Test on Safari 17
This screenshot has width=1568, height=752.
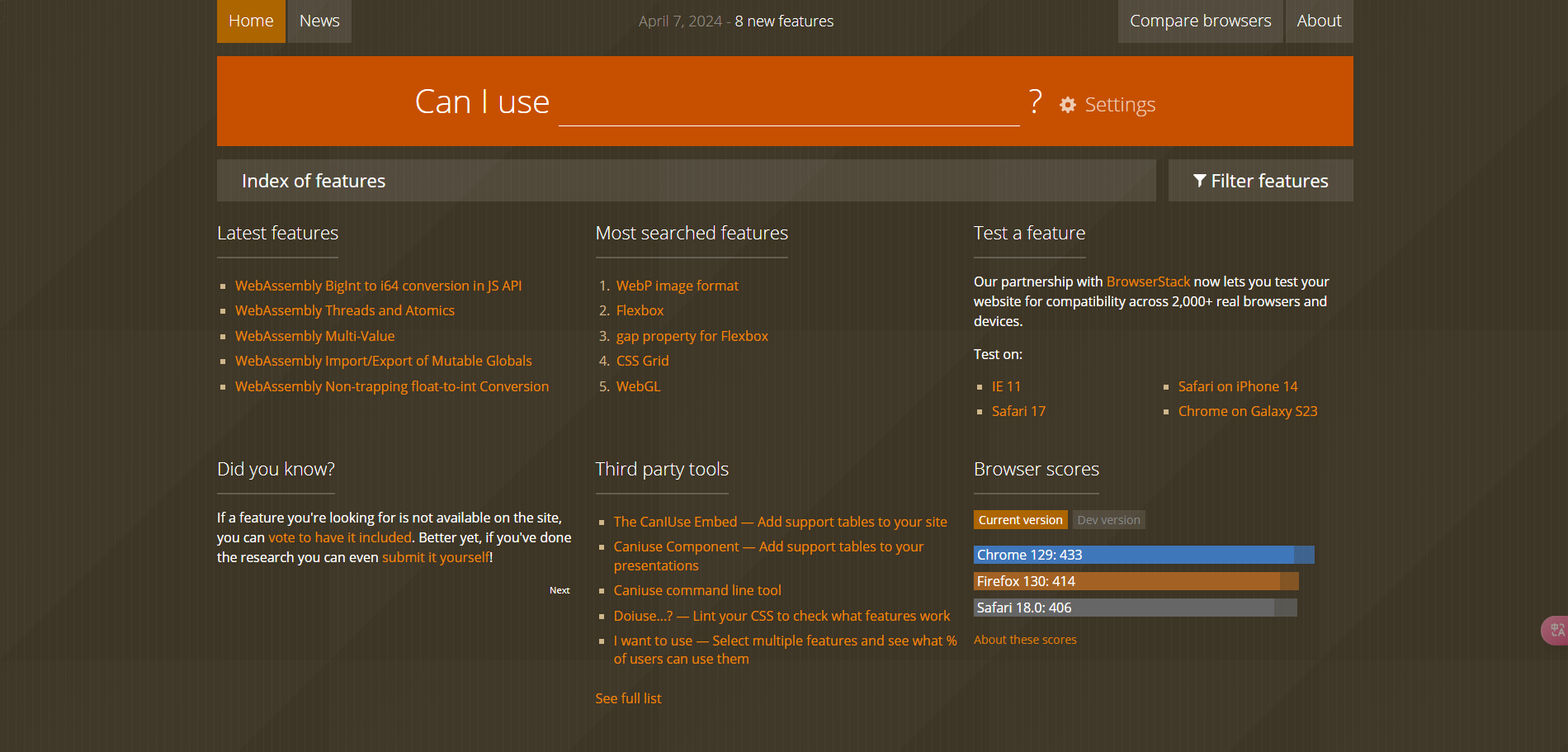coord(1018,411)
